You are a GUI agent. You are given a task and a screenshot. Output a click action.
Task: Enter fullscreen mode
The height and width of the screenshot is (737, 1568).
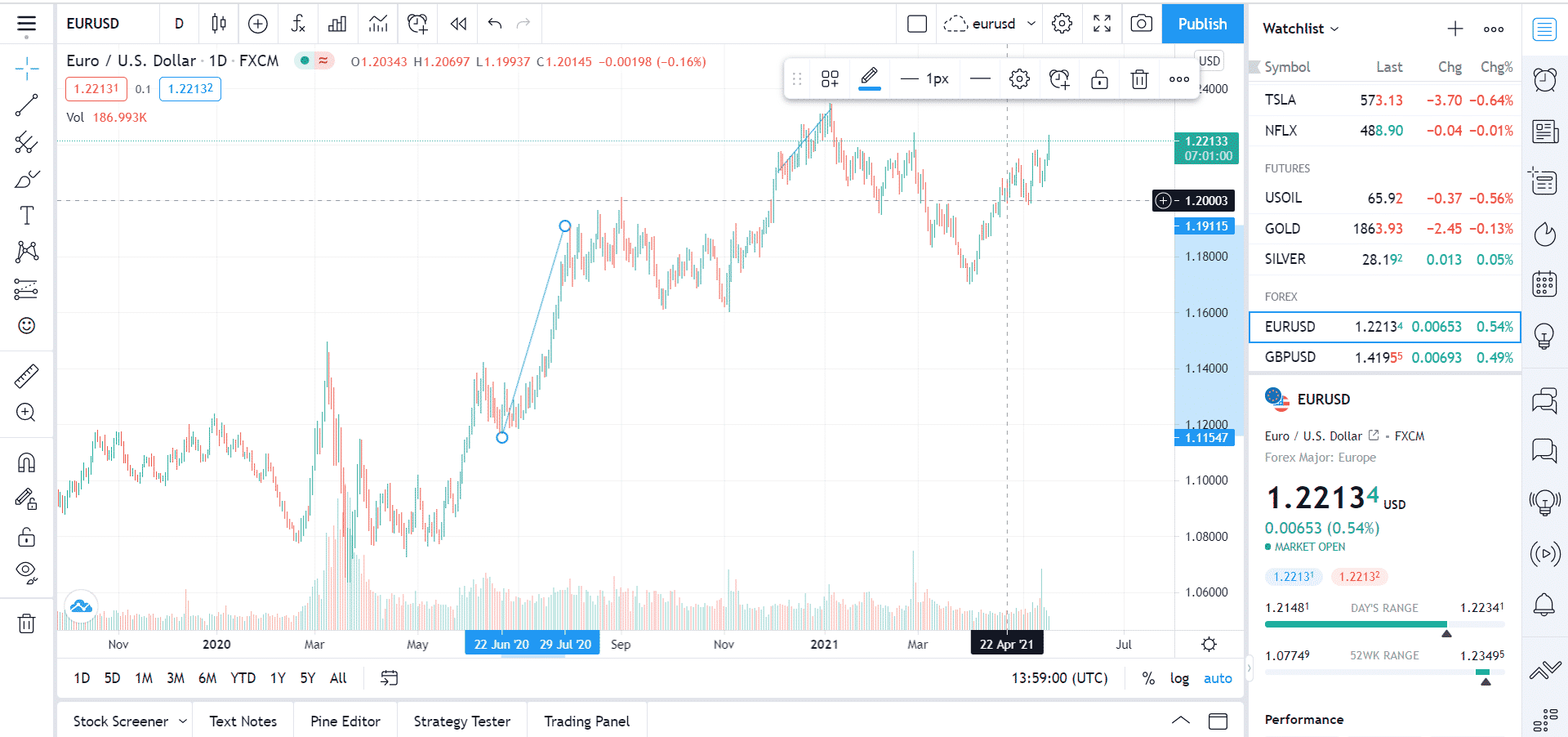pos(1102,24)
